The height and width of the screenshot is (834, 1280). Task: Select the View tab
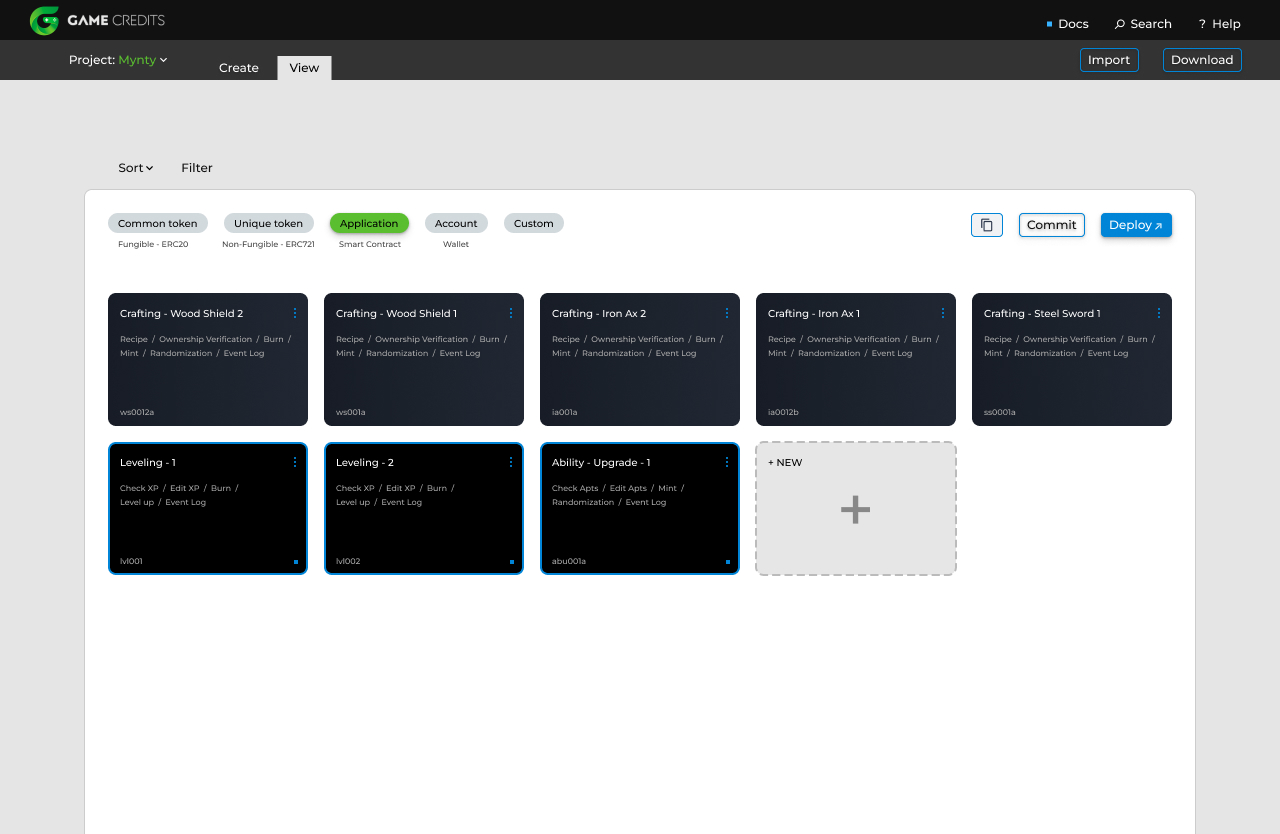pos(304,68)
